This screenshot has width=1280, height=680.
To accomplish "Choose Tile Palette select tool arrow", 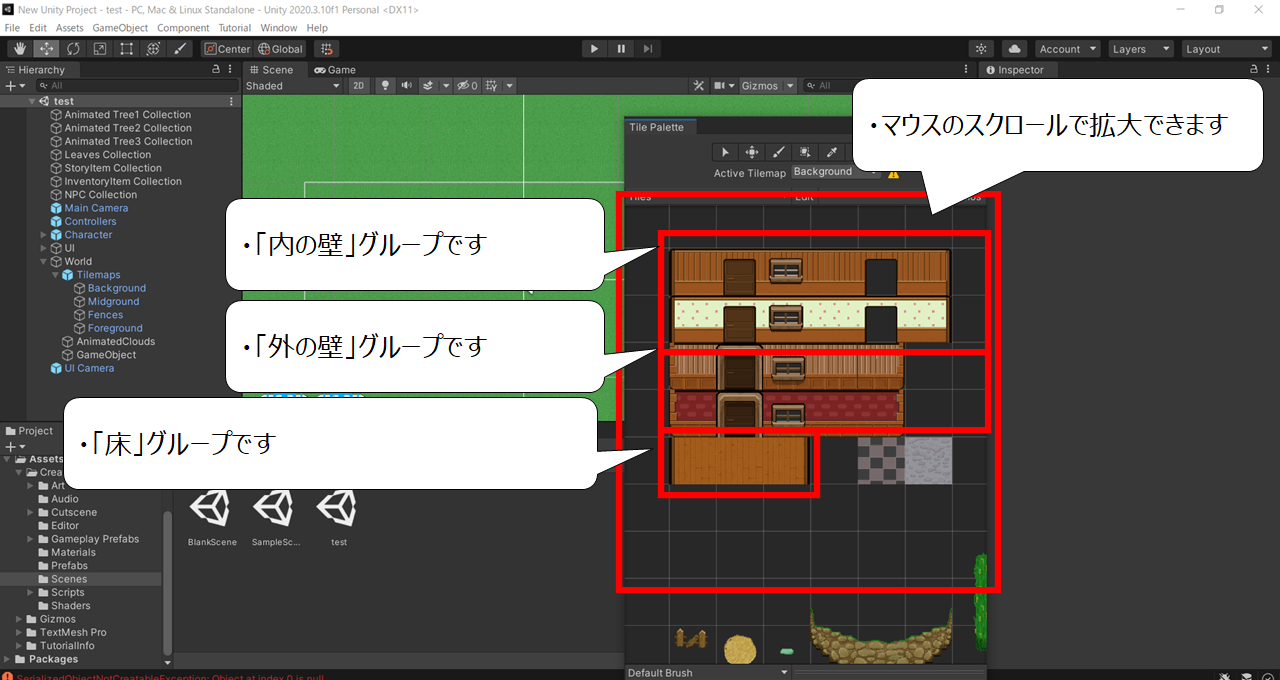I will coord(725,152).
